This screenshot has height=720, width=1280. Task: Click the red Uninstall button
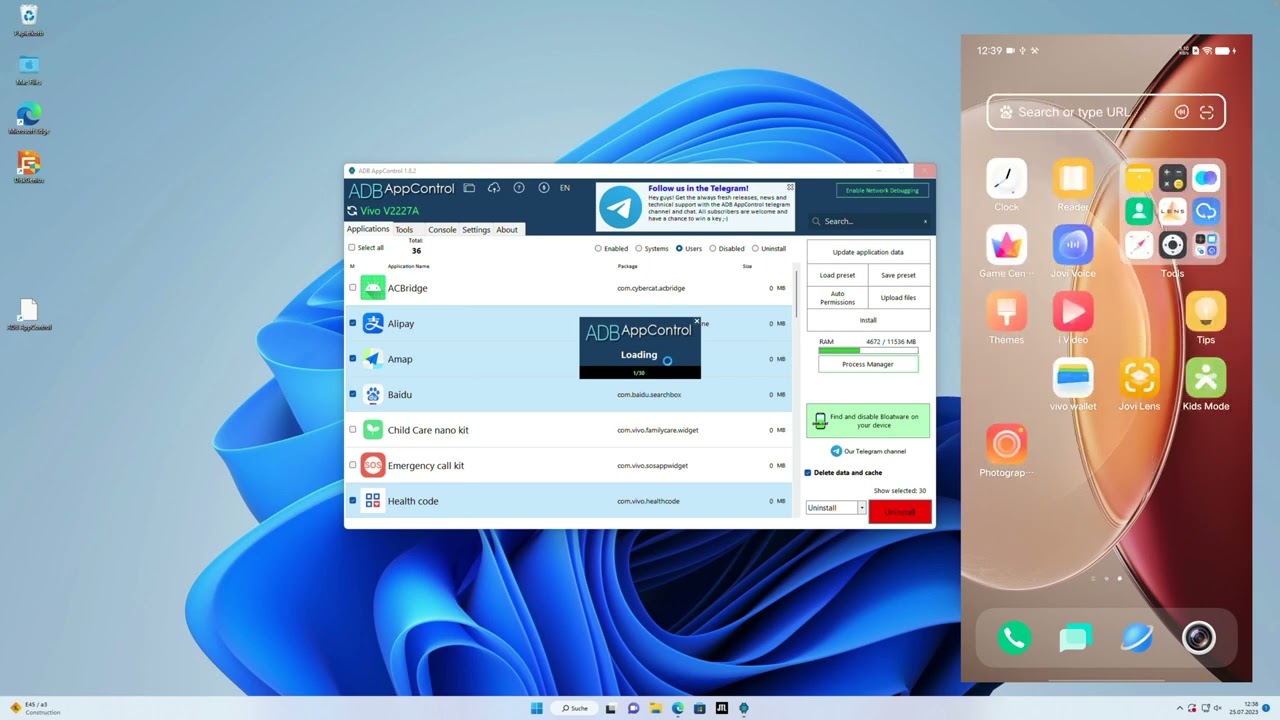pyautogui.click(x=900, y=512)
